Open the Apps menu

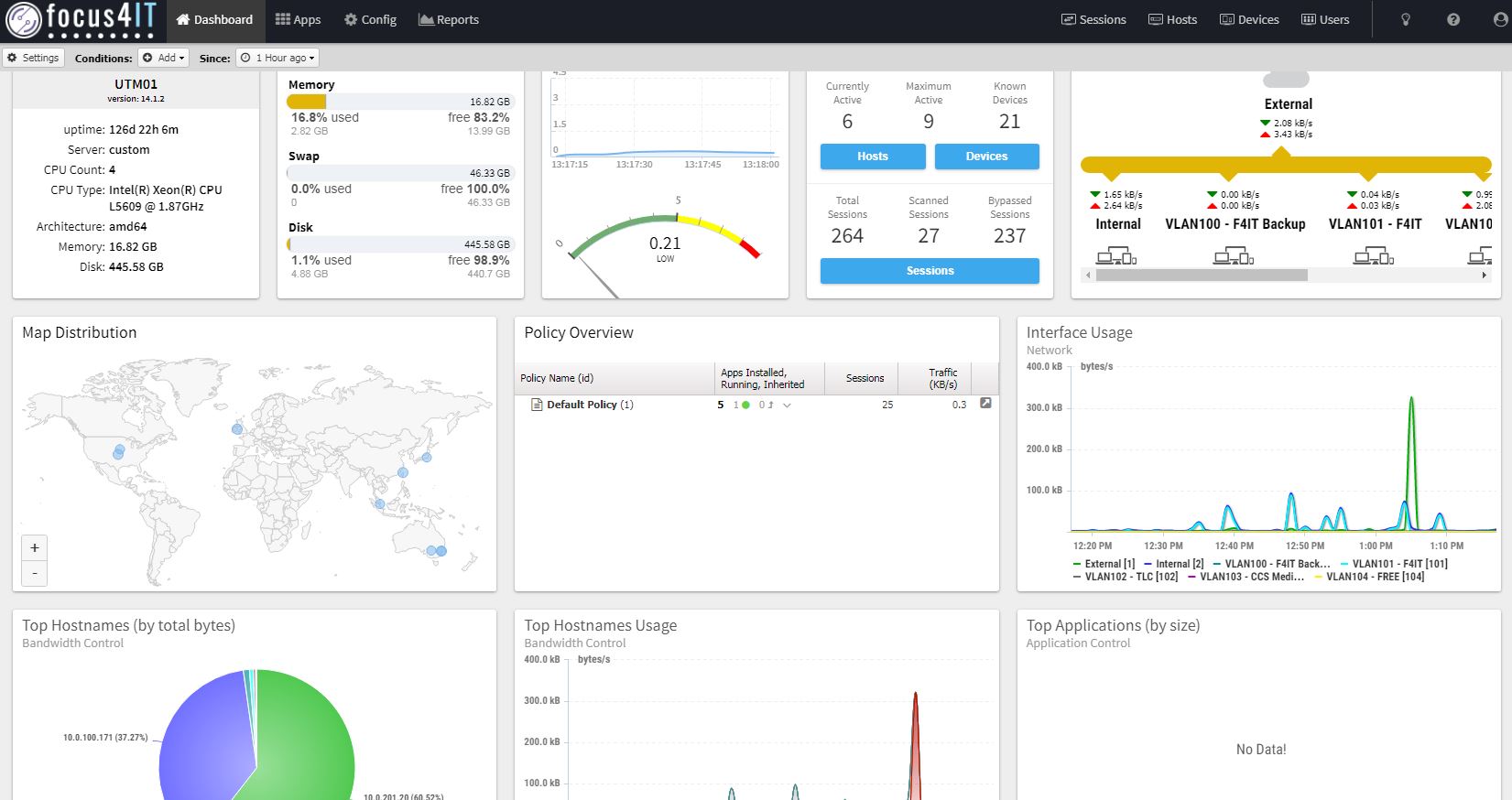tap(299, 20)
